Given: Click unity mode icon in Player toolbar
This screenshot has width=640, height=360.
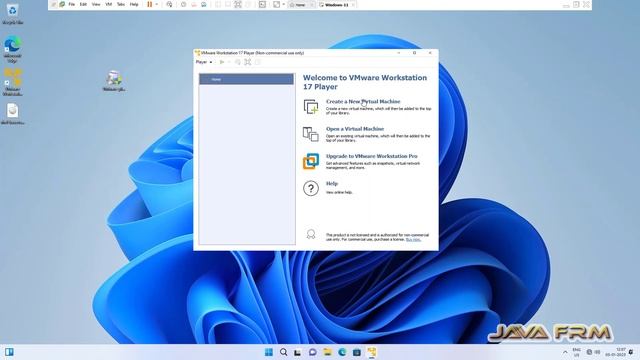Looking at the screenshot, I should (x=258, y=62).
